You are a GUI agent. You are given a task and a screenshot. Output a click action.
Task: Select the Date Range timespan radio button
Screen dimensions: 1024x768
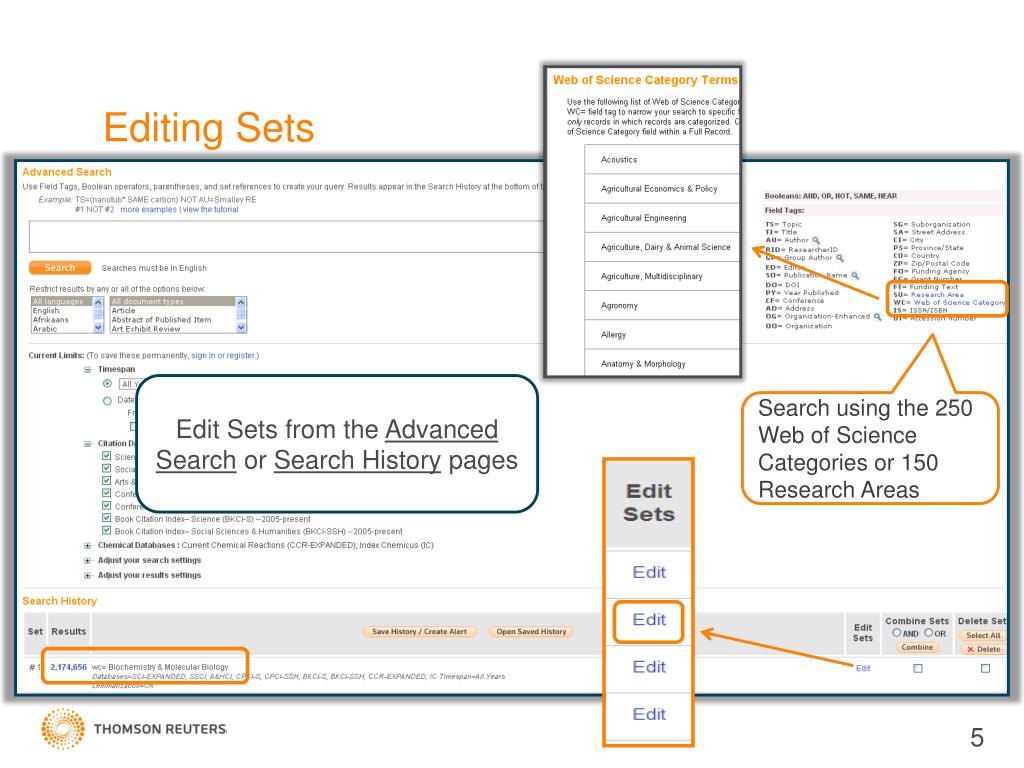click(x=107, y=400)
